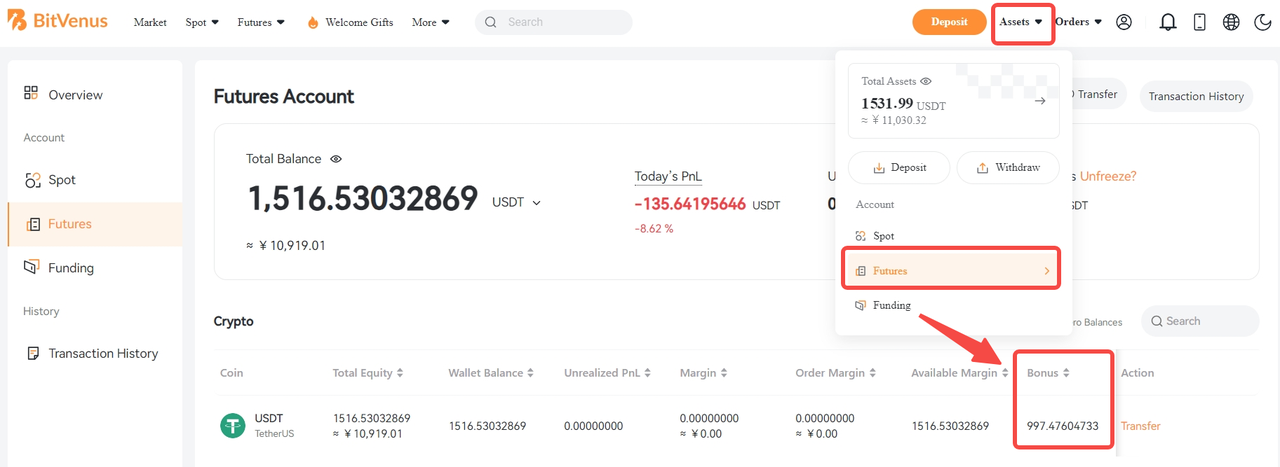Open user profile icon in header
Viewport: 1280px width, 467px height.
(1124, 22)
